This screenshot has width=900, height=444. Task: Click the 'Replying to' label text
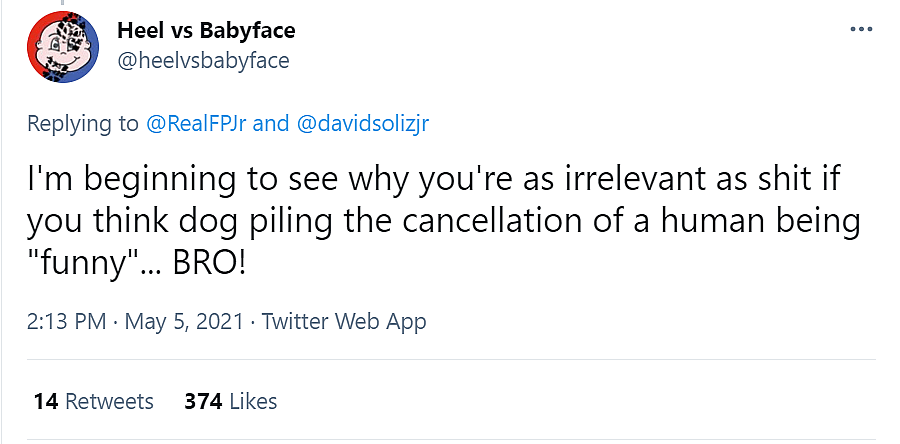(82, 124)
